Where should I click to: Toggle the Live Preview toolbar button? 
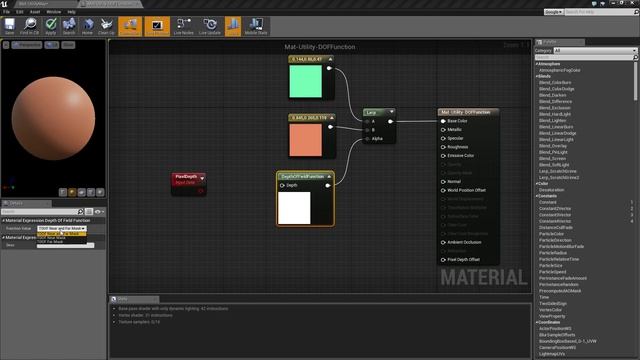point(157,26)
